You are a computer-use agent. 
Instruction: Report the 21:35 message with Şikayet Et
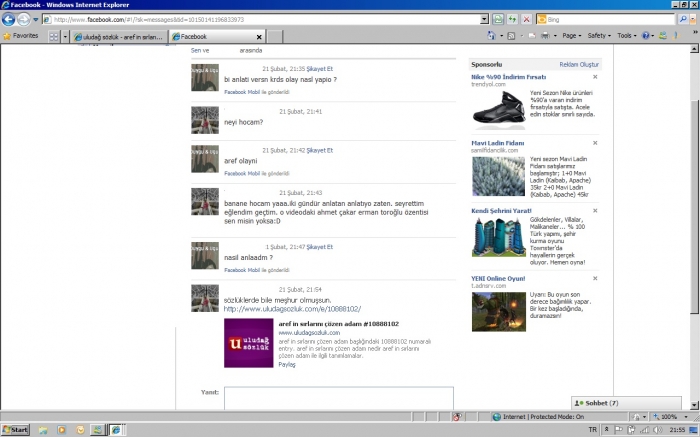320,69
